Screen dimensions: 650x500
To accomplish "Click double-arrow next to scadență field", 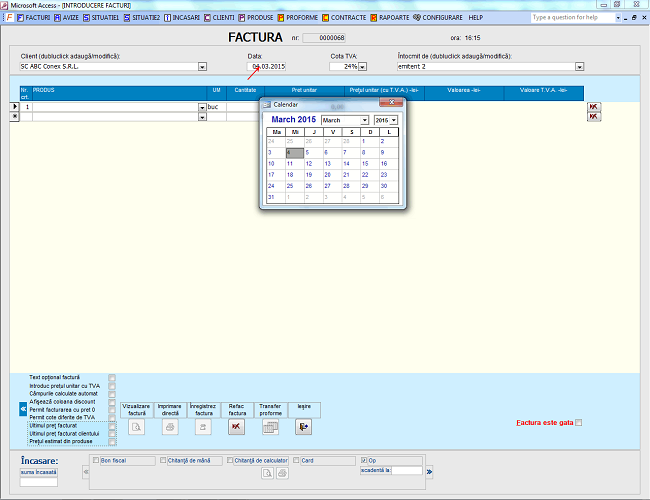I will coord(429,472).
